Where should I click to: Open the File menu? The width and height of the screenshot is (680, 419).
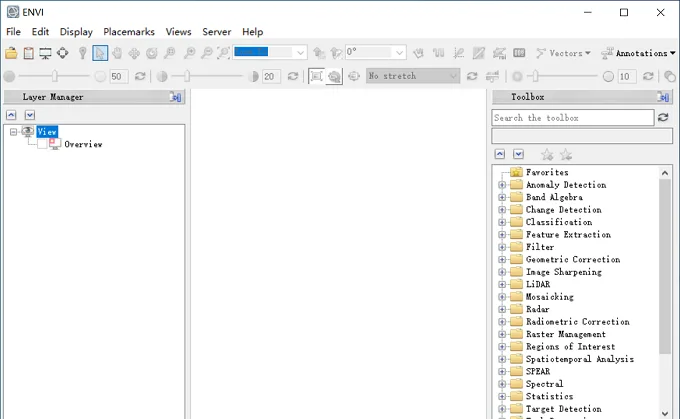pos(13,32)
